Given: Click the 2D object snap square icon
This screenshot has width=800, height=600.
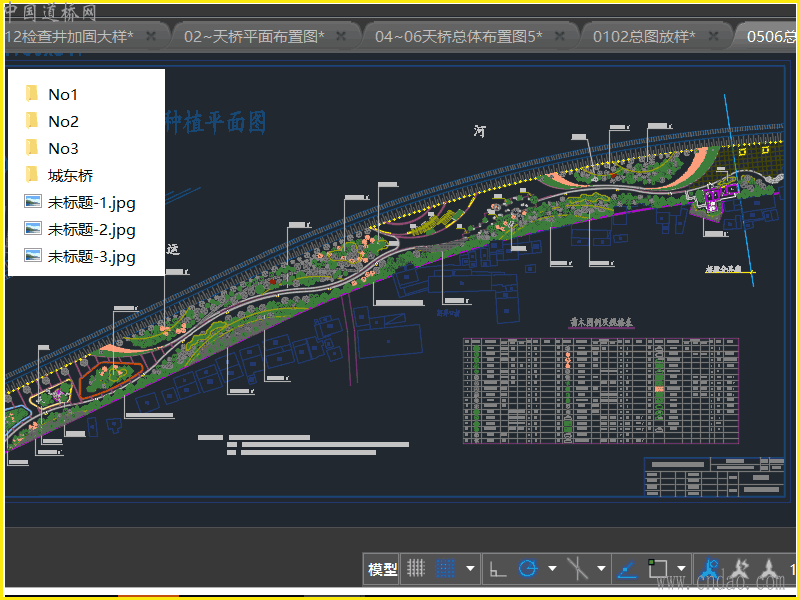Looking at the screenshot, I should click(657, 569).
